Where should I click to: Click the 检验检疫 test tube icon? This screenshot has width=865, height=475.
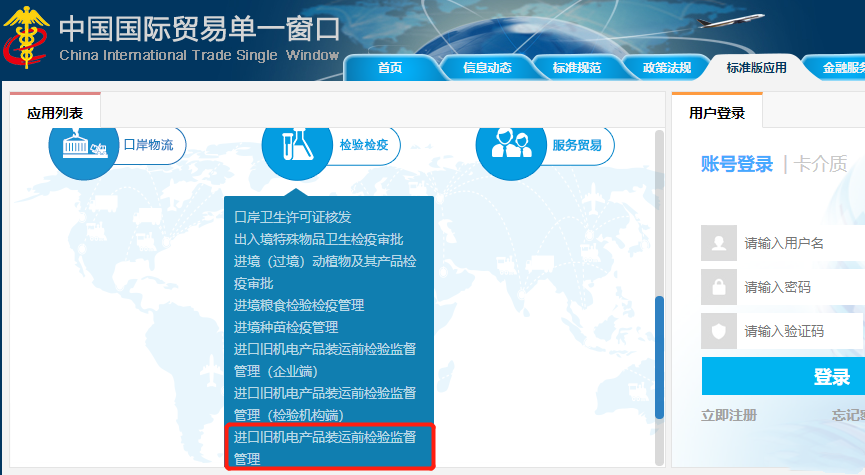[297, 147]
